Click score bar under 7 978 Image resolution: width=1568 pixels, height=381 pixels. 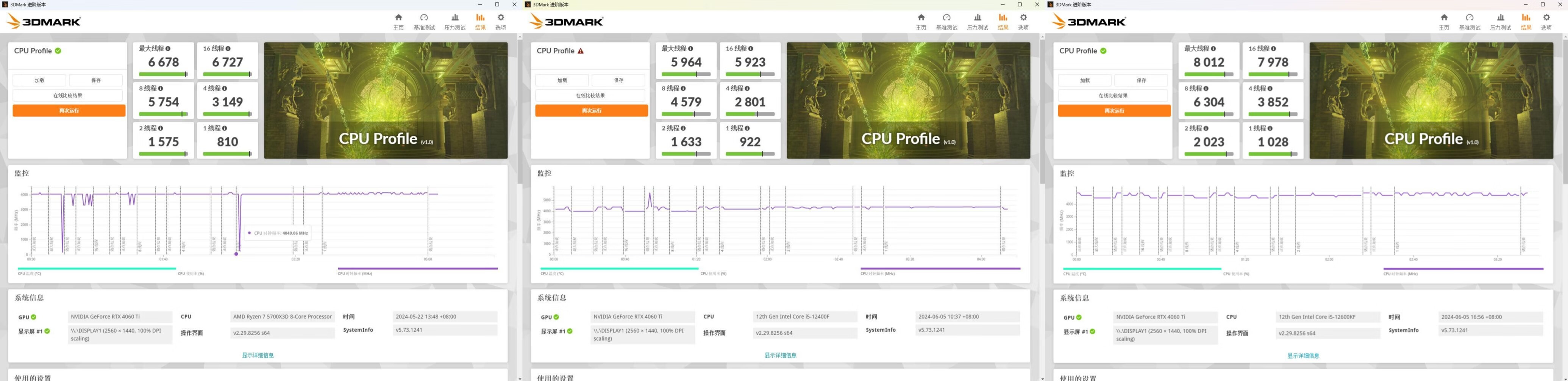point(1273,74)
